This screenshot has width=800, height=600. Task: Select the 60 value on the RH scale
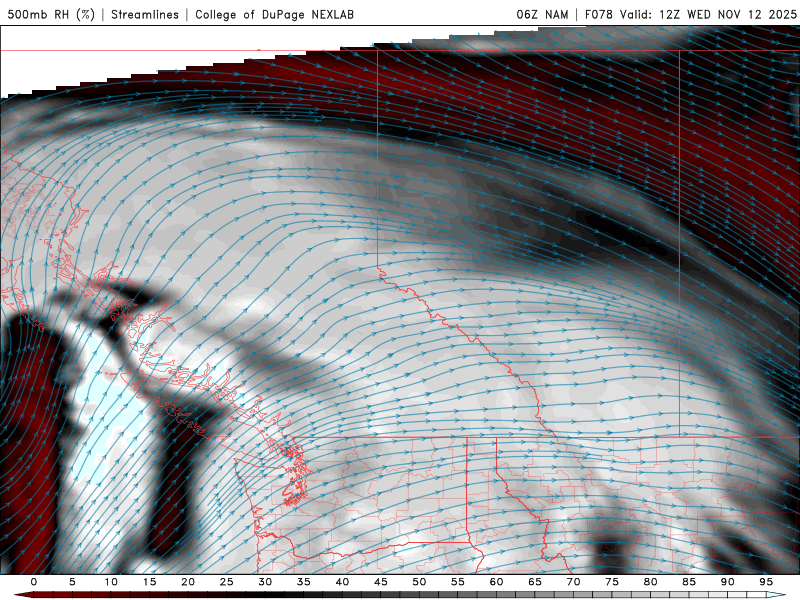pyautogui.click(x=496, y=582)
